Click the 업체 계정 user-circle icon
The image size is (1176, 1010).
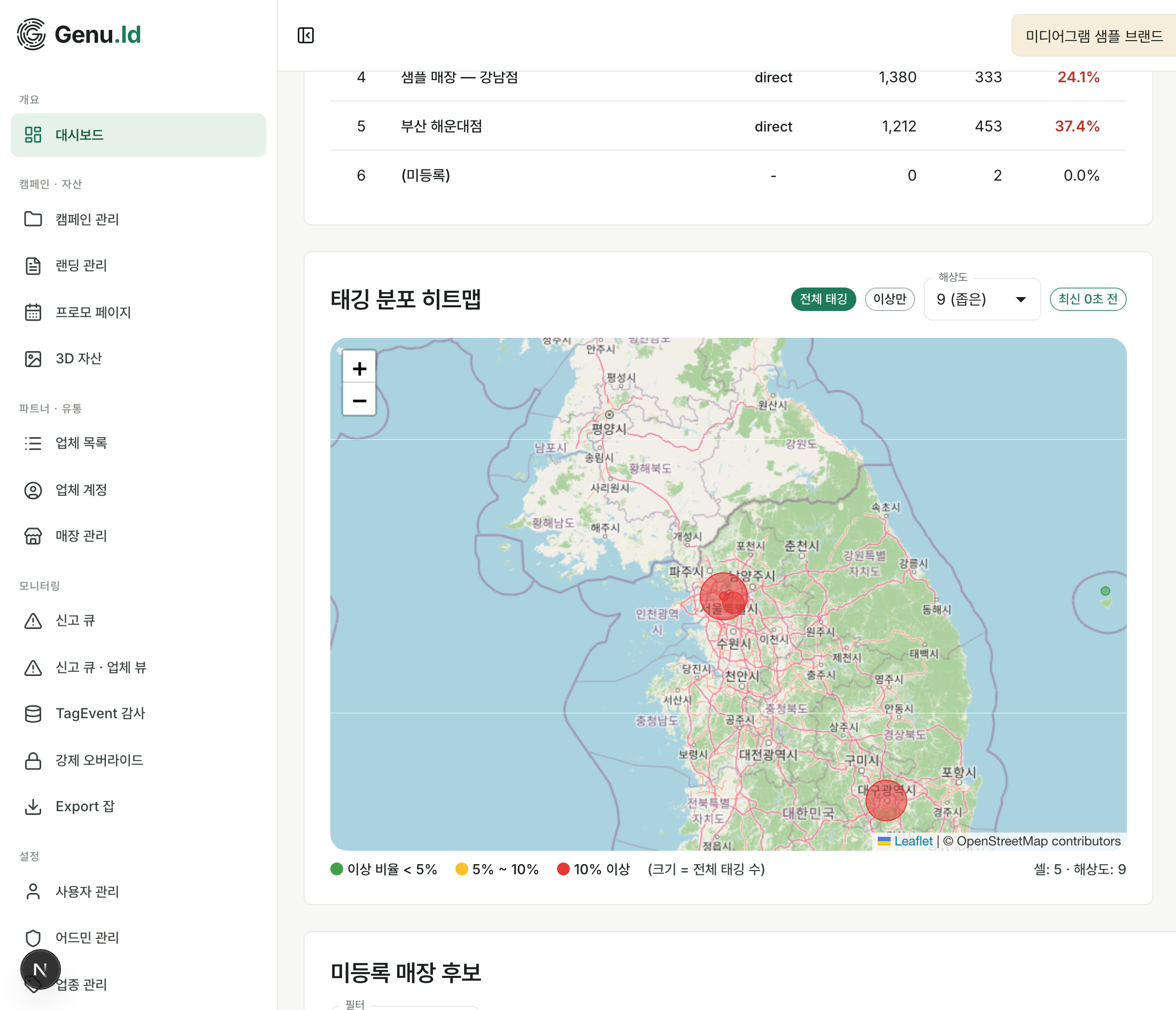click(x=33, y=490)
